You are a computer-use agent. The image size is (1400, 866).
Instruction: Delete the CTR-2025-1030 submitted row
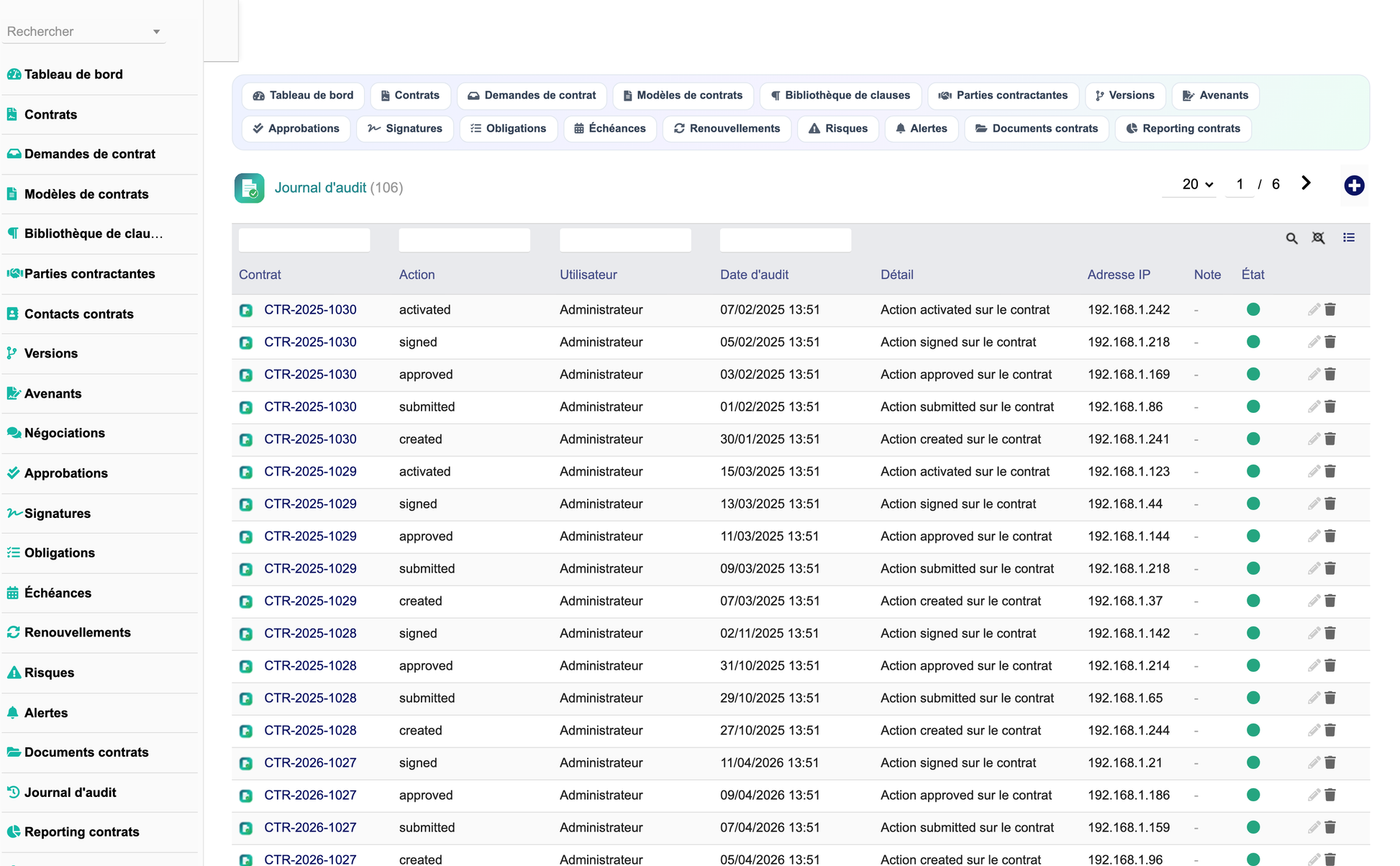point(1330,406)
